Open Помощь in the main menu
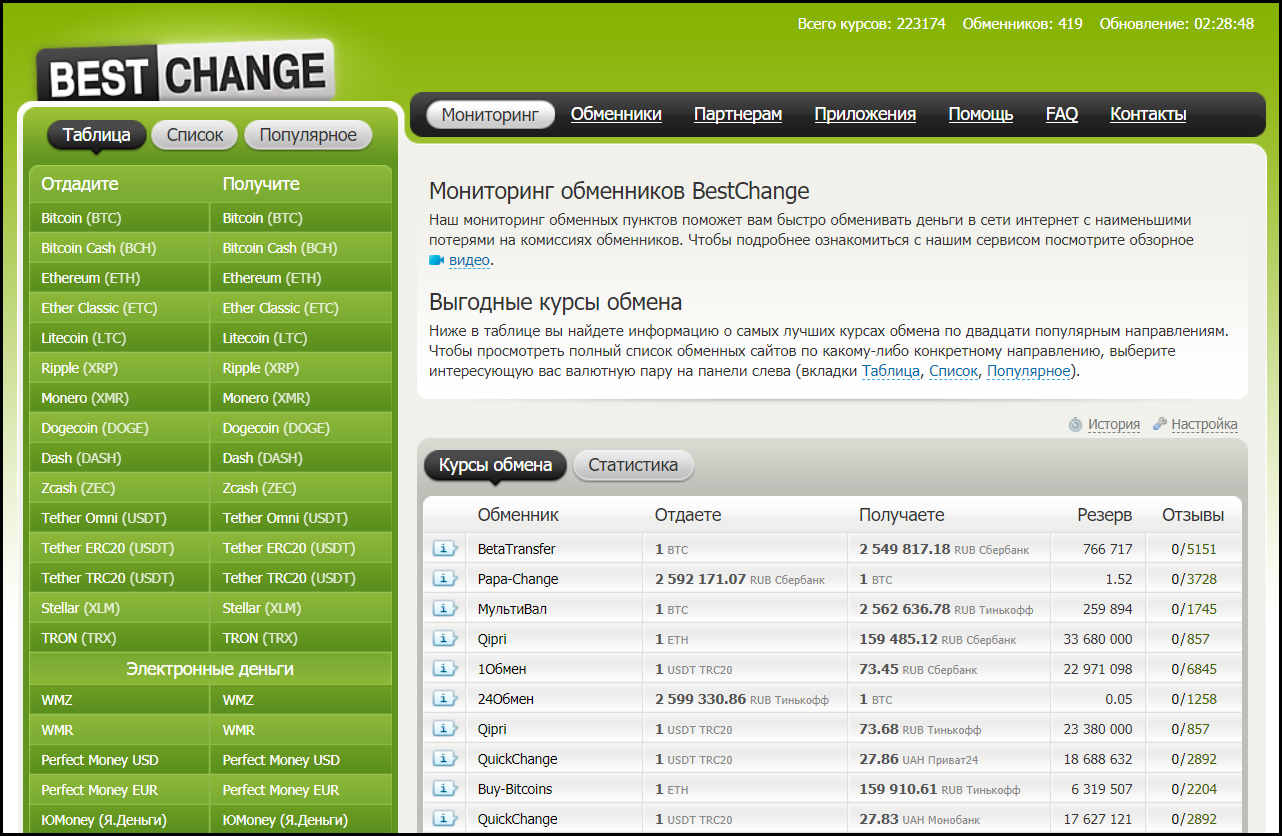The image size is (1282, 836). point(981,114)
